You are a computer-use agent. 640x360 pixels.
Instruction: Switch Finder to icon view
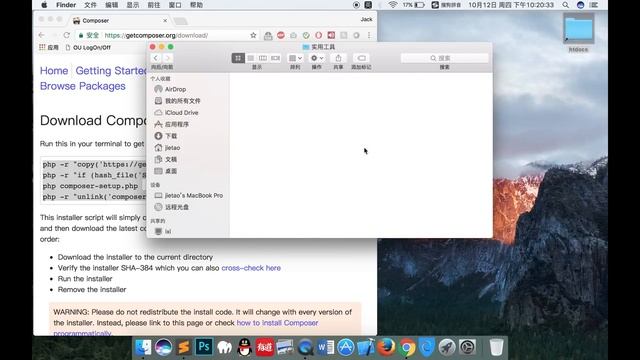(238, 58)
